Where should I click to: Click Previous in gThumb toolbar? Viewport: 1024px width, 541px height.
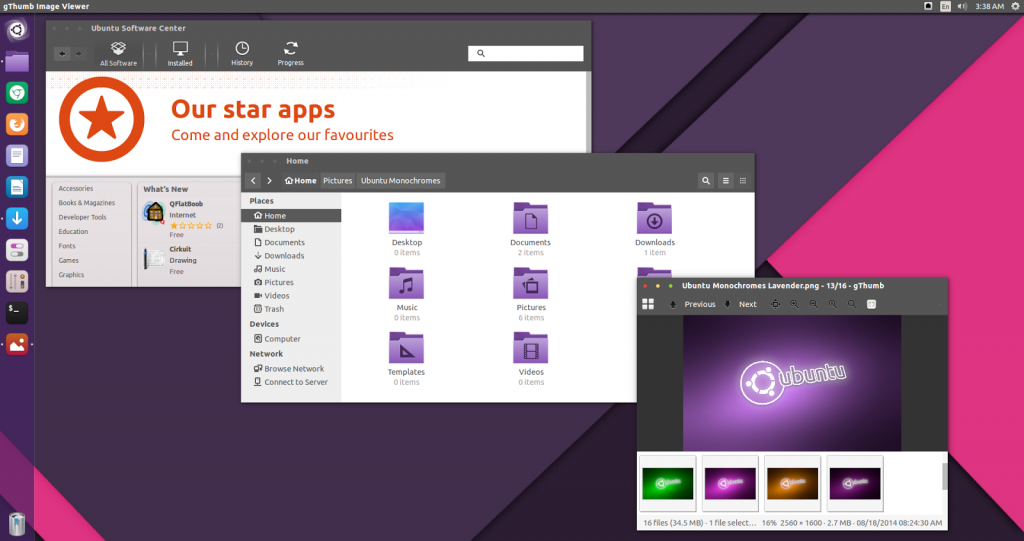tap(693, 304)
